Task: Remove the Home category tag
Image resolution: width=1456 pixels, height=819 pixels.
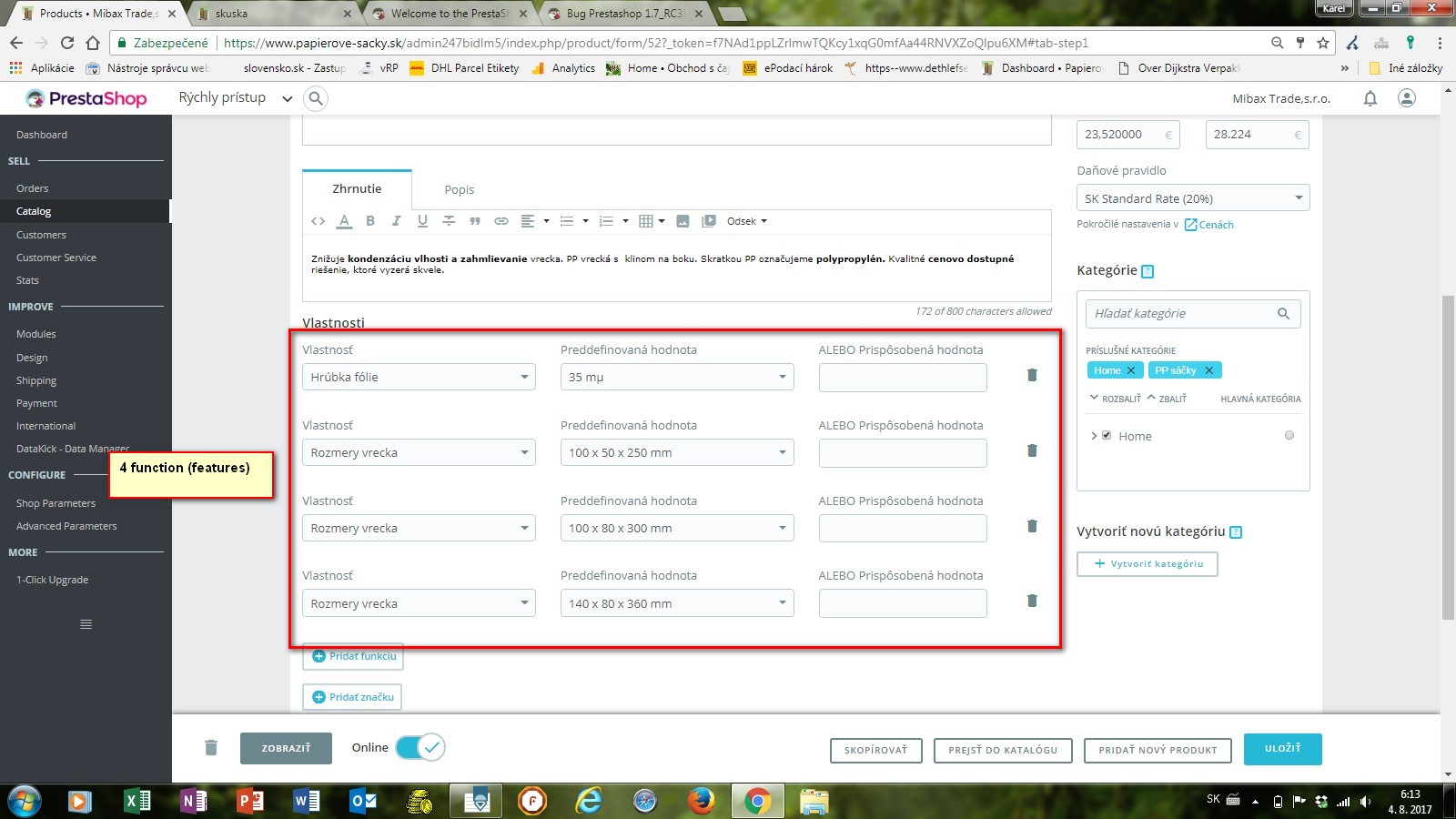Action: (1131, 370)
